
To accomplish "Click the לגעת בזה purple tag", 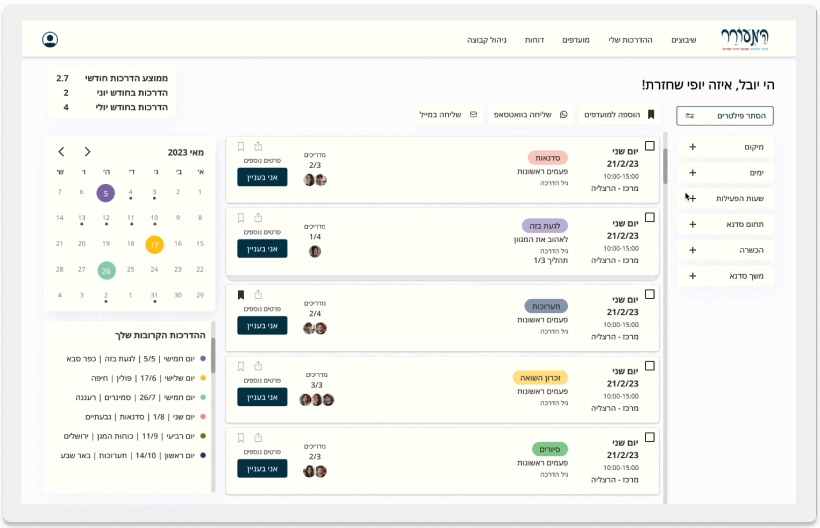I will coord(545,226).
